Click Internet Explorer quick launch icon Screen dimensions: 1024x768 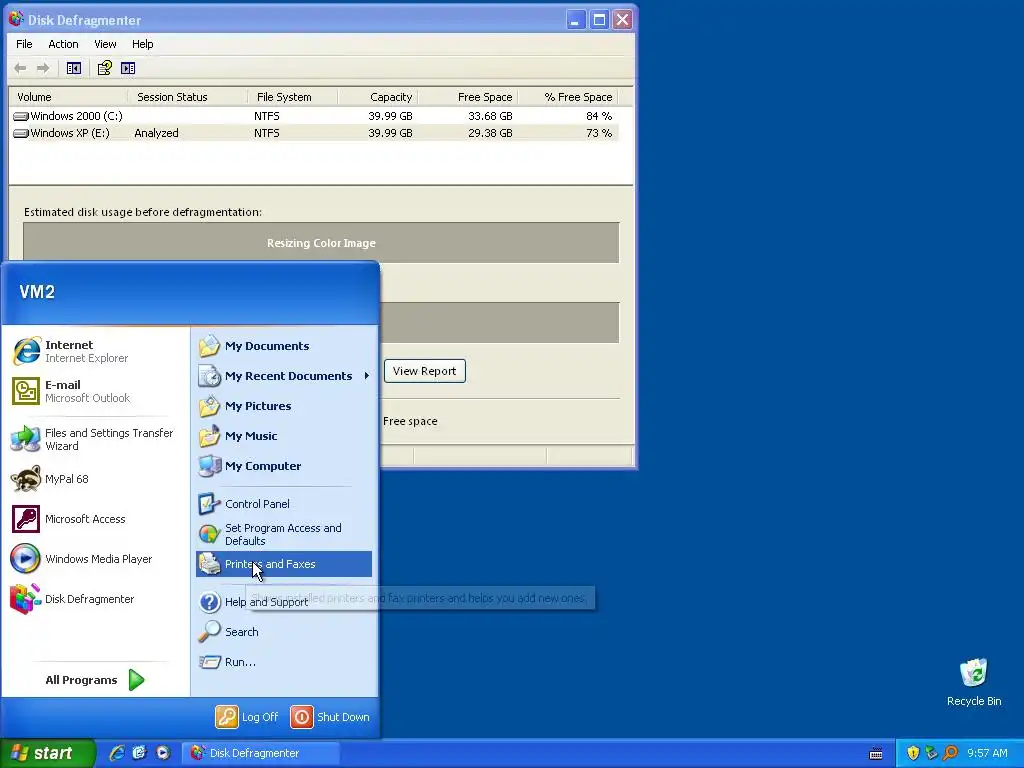tap(117, 753)
